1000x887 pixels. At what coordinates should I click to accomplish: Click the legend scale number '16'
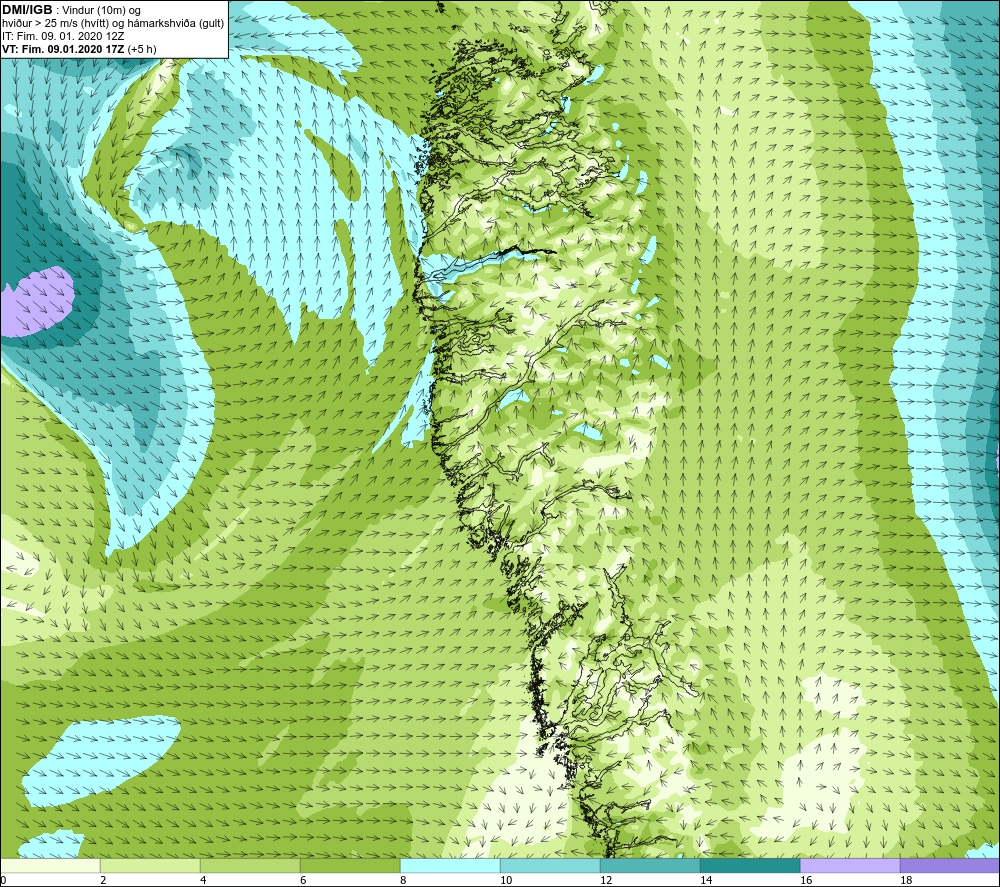coord(806,881)
